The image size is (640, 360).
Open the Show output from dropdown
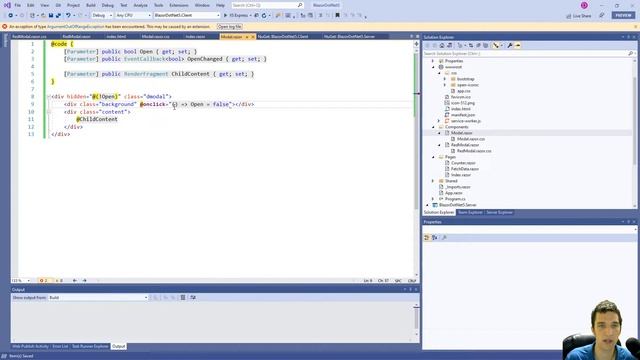pos(98,298)
